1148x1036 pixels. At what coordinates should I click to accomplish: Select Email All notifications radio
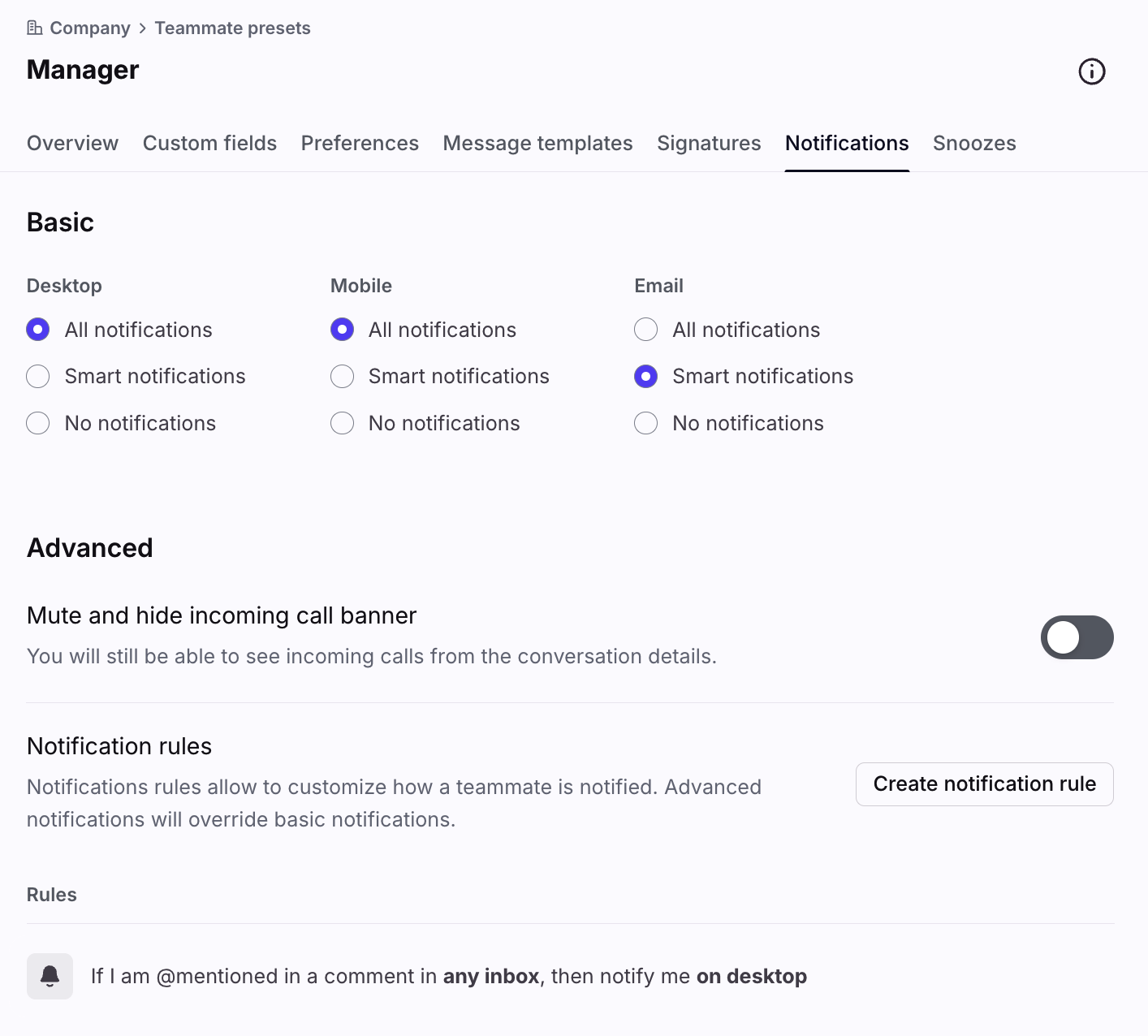(645, 330)
